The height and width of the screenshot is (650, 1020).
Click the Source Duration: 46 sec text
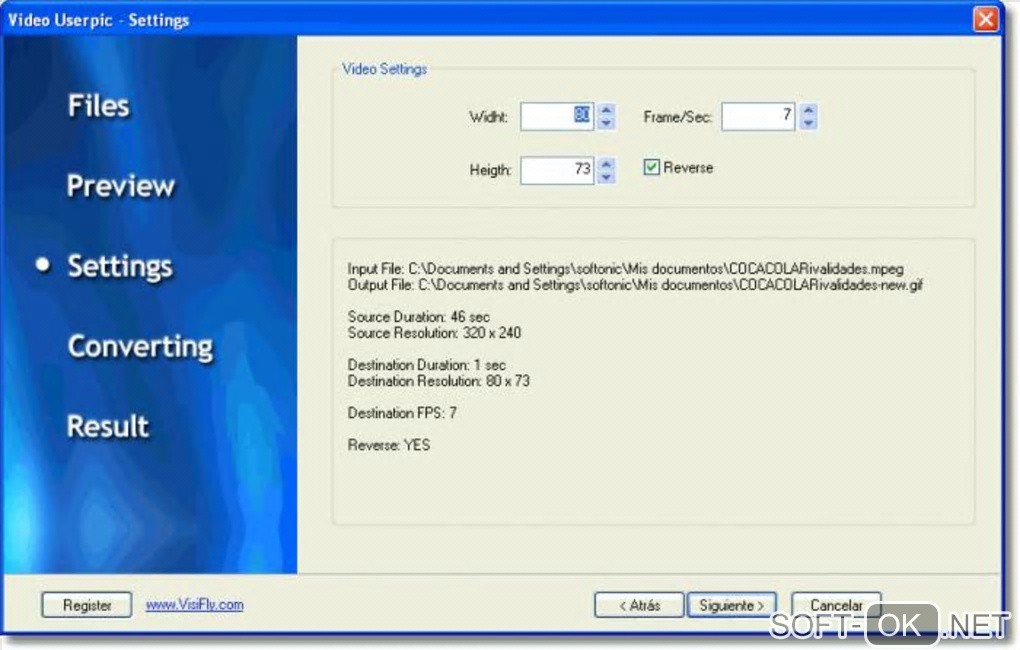(419, 317)
